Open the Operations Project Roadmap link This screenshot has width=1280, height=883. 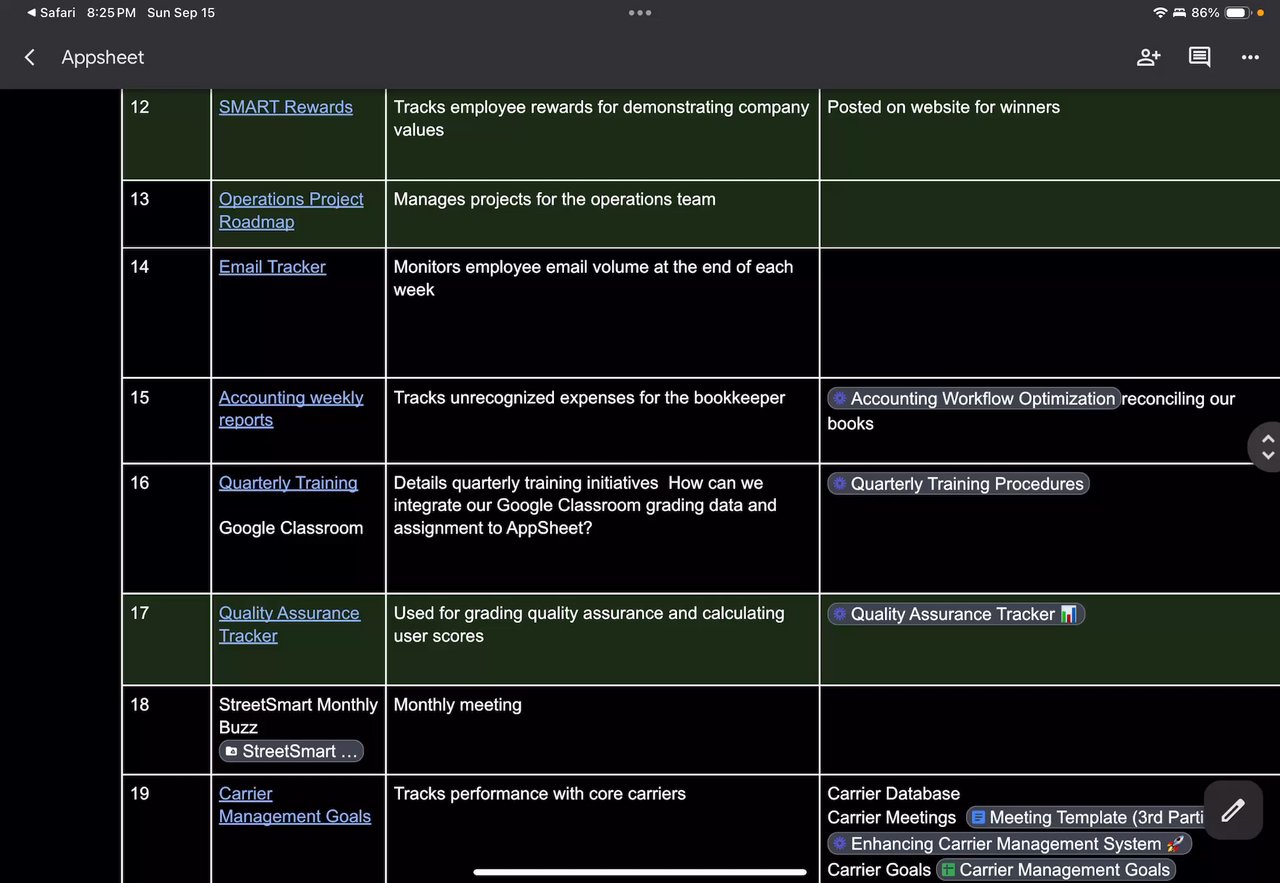click(291, 210)
